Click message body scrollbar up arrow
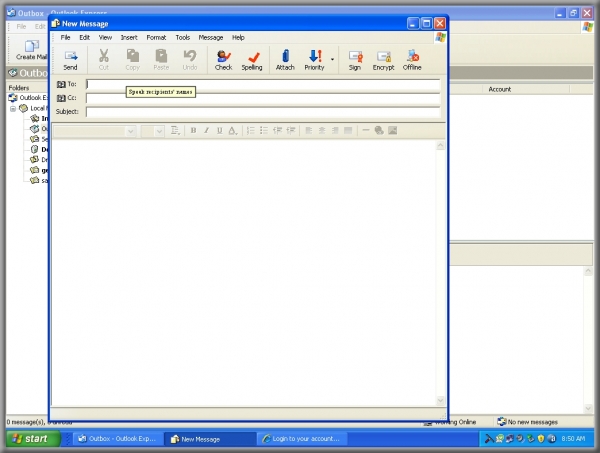This screenshot has width=600, height=453. tap(440, 145)
